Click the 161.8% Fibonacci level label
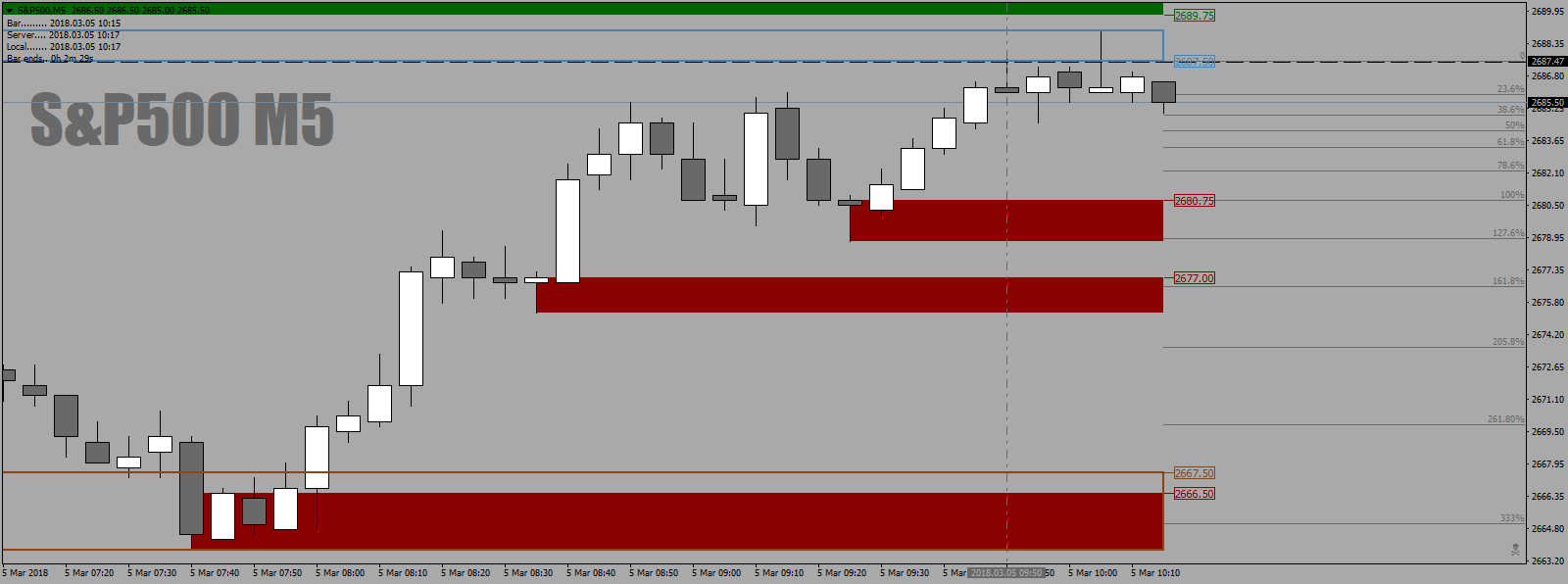Screen dimensions: 1568x584 [1508, 281]
